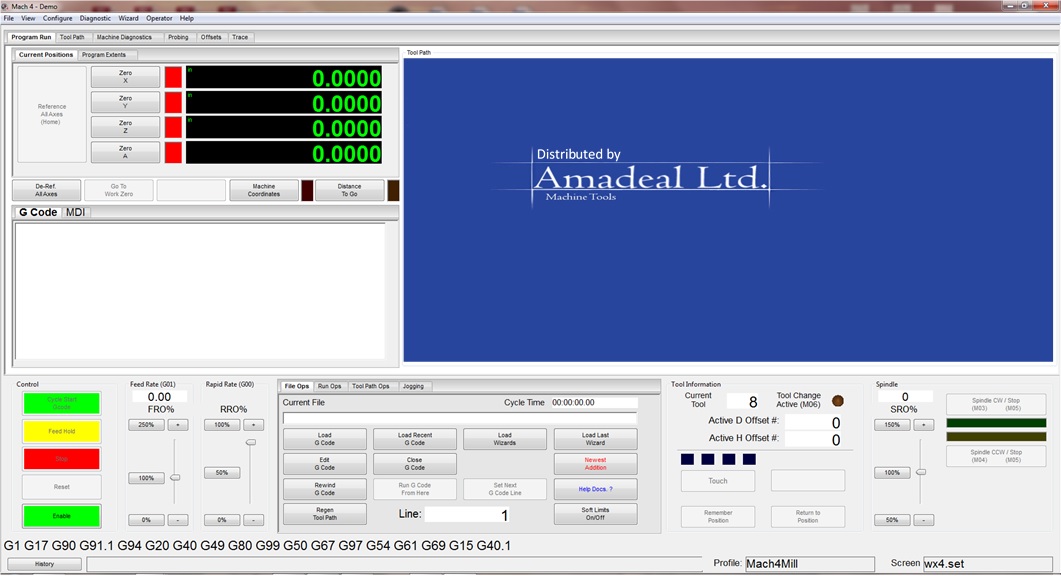Click the red indicator beside Zero Z
Image resolution: width=1061 pixels, height=576 pixels.
(173, 127)
